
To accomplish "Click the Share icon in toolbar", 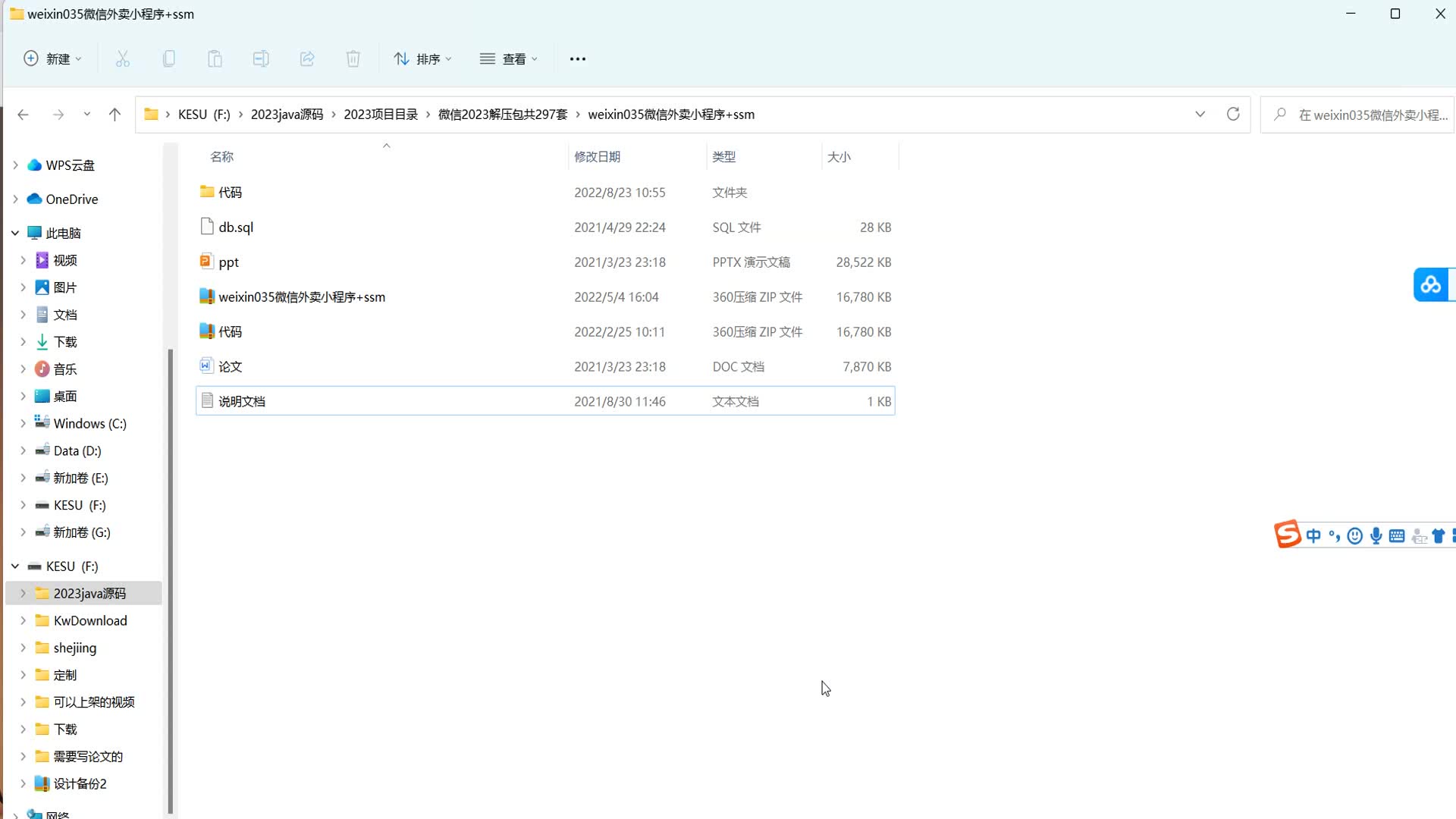I will [307, 59].
